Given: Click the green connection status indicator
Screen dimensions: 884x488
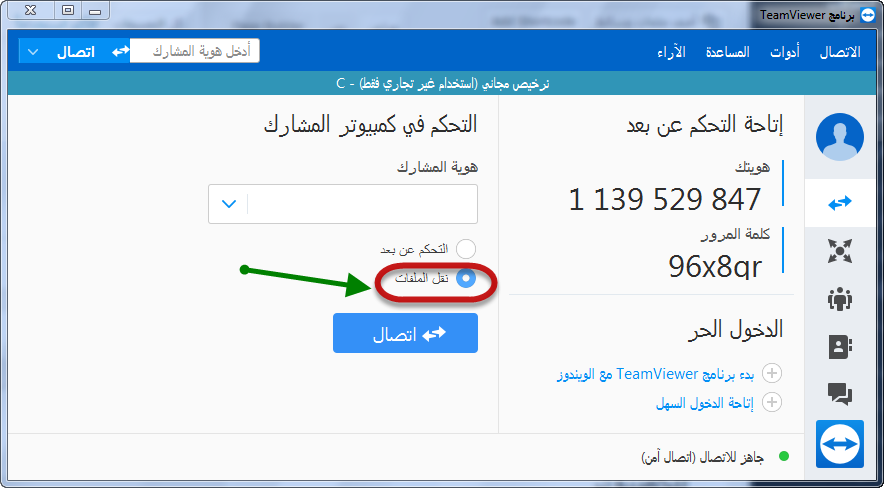Looking at the screenshot, I should click(784, 456).
